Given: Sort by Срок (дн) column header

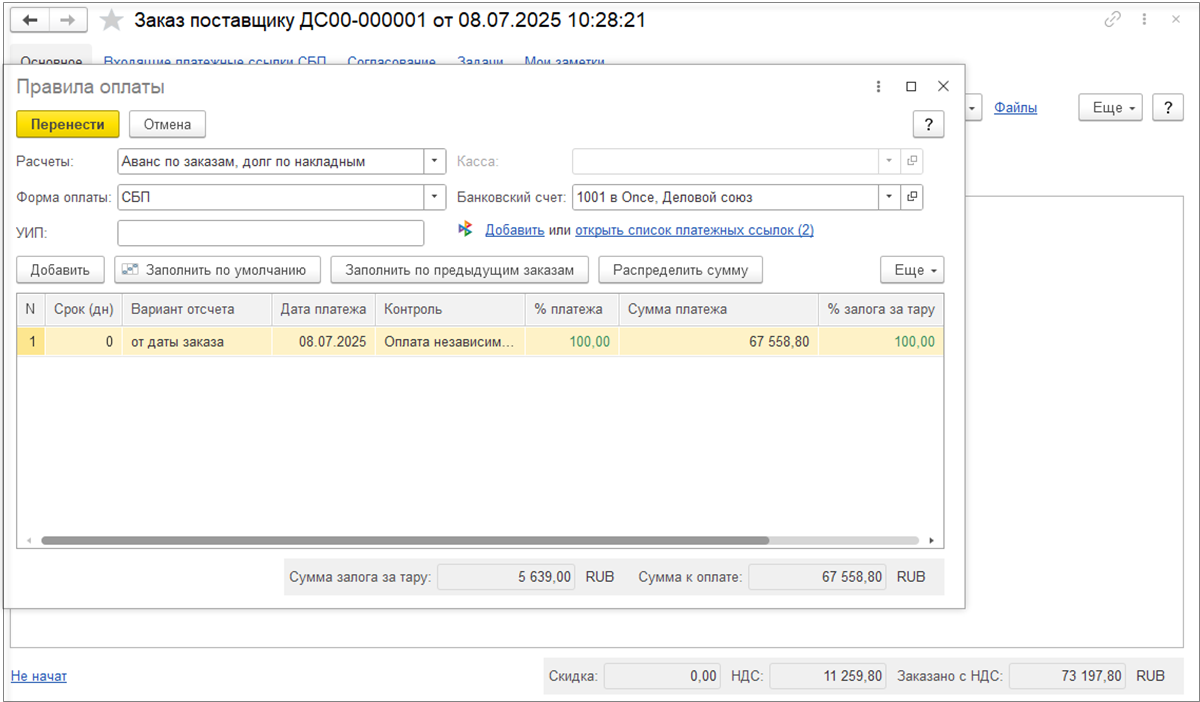Looking at the screenshot, I should [x=83, y=309].
